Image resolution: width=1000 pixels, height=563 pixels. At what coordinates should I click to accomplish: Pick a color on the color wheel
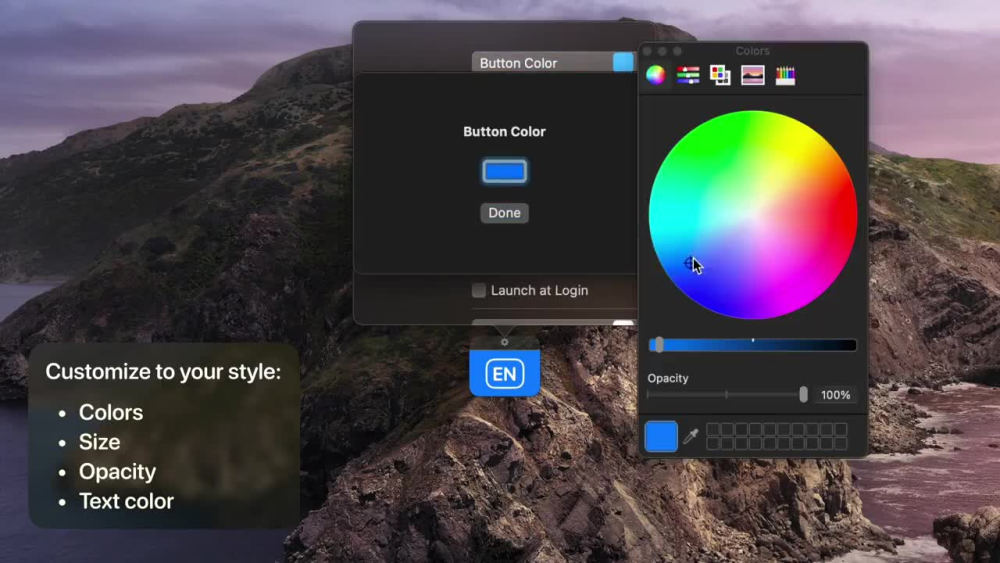point(753,215)
